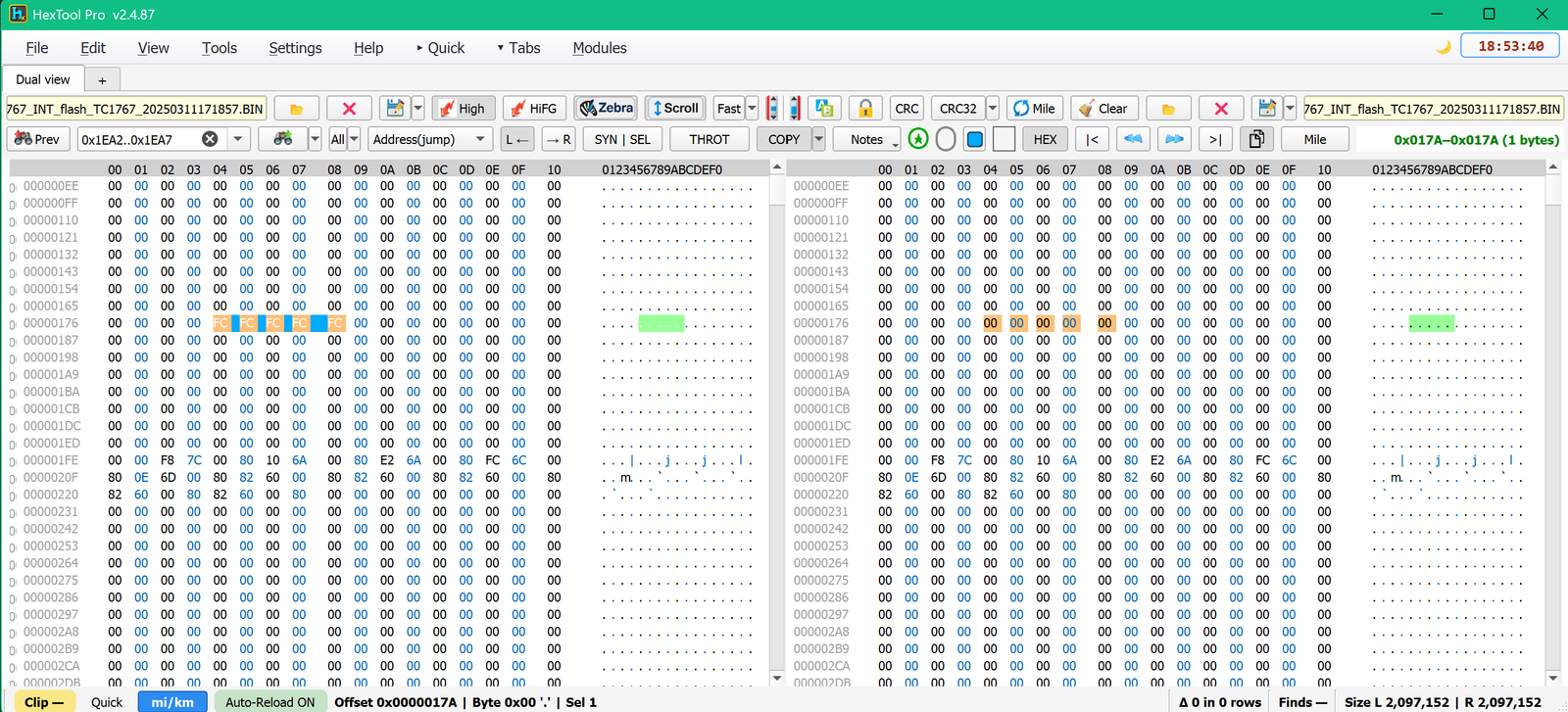Click the padlock lock icon

pyautogui.click(x=864, y=109)
